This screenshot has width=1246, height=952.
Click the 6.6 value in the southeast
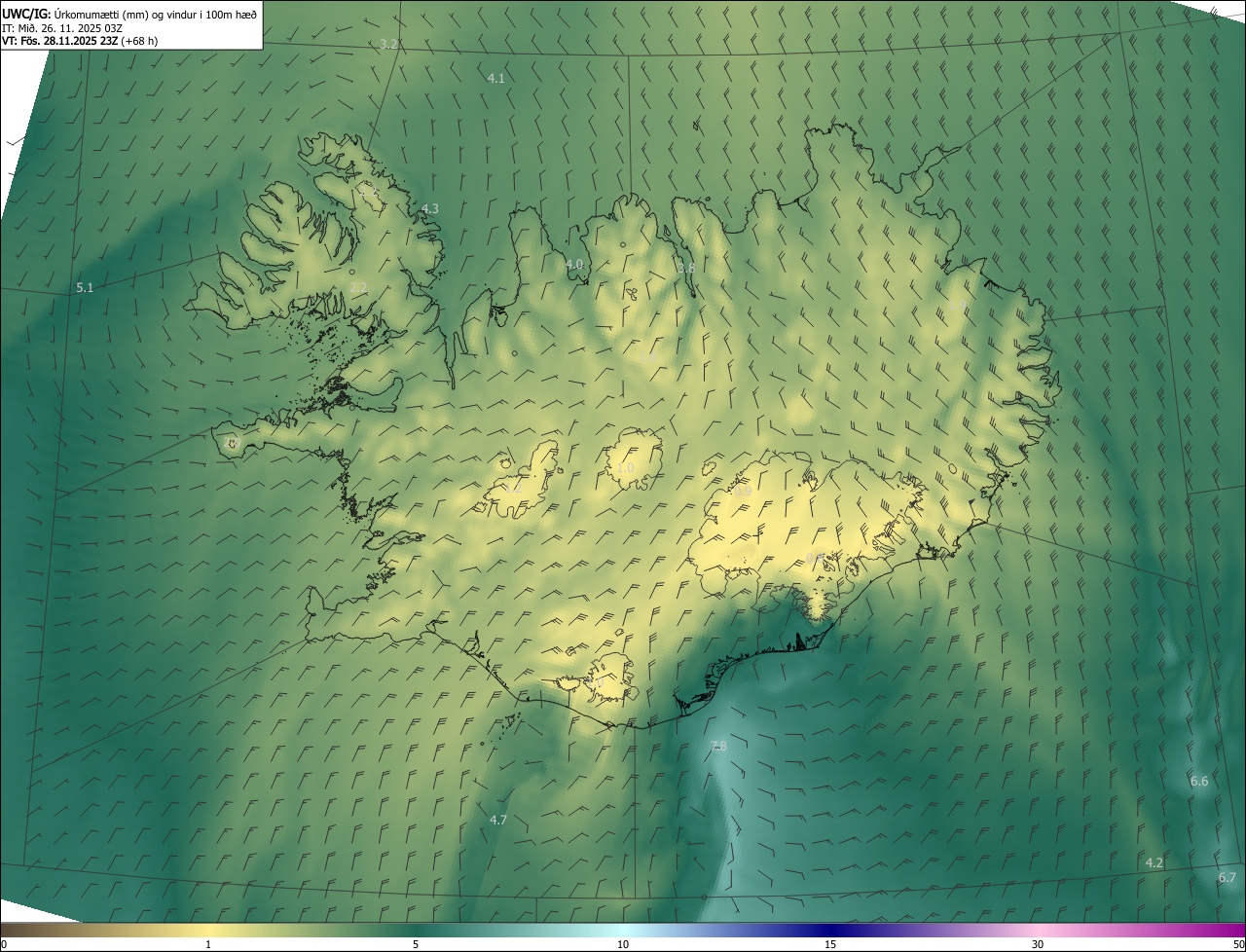[x=1199, y=782]
